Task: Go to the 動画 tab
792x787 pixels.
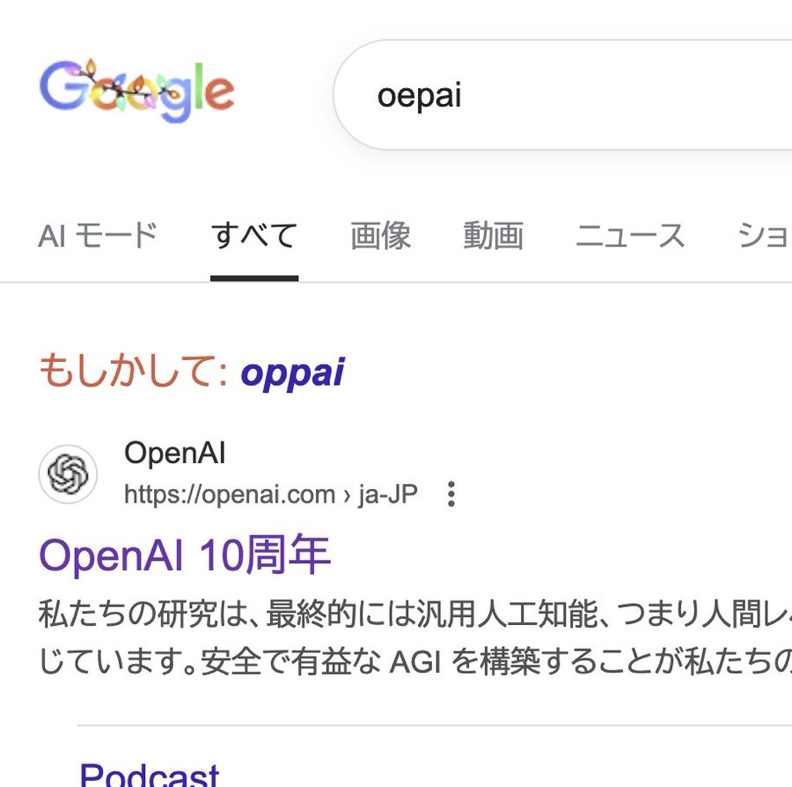Action: click(493, 236)
